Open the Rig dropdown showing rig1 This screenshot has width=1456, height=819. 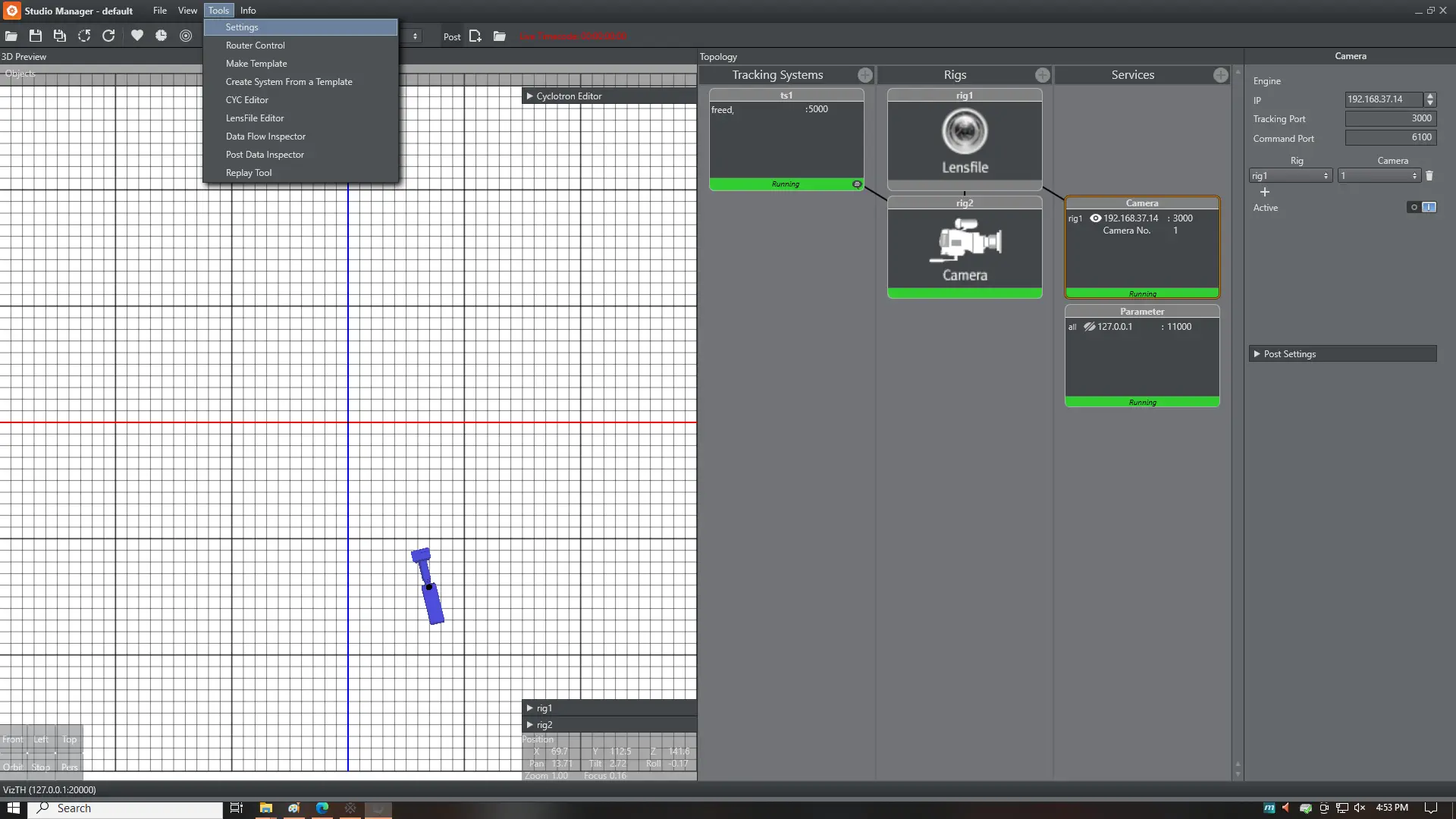click(1290, 176)
